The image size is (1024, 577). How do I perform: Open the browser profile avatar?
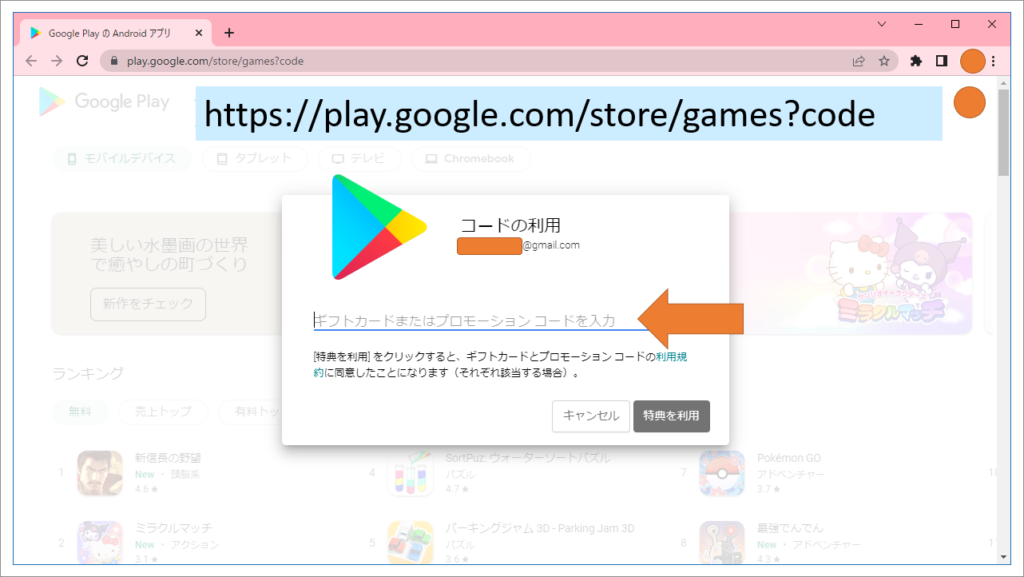click(x=972, y=60)
